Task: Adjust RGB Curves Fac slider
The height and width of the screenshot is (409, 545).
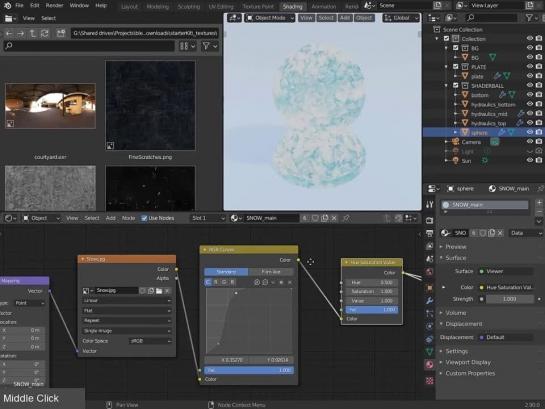Action: click(x=249, y=370)
